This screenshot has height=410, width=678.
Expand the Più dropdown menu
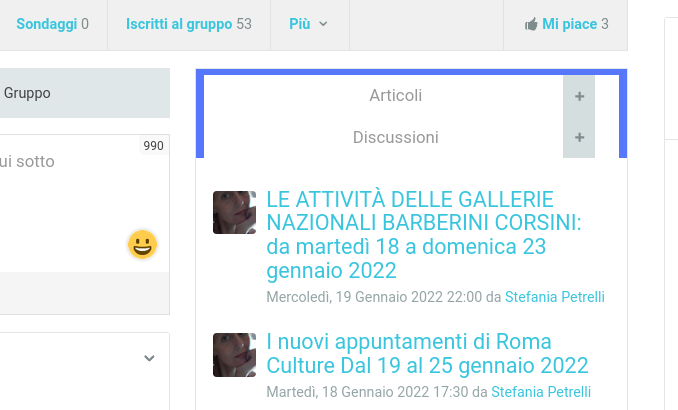pos(308,24)
